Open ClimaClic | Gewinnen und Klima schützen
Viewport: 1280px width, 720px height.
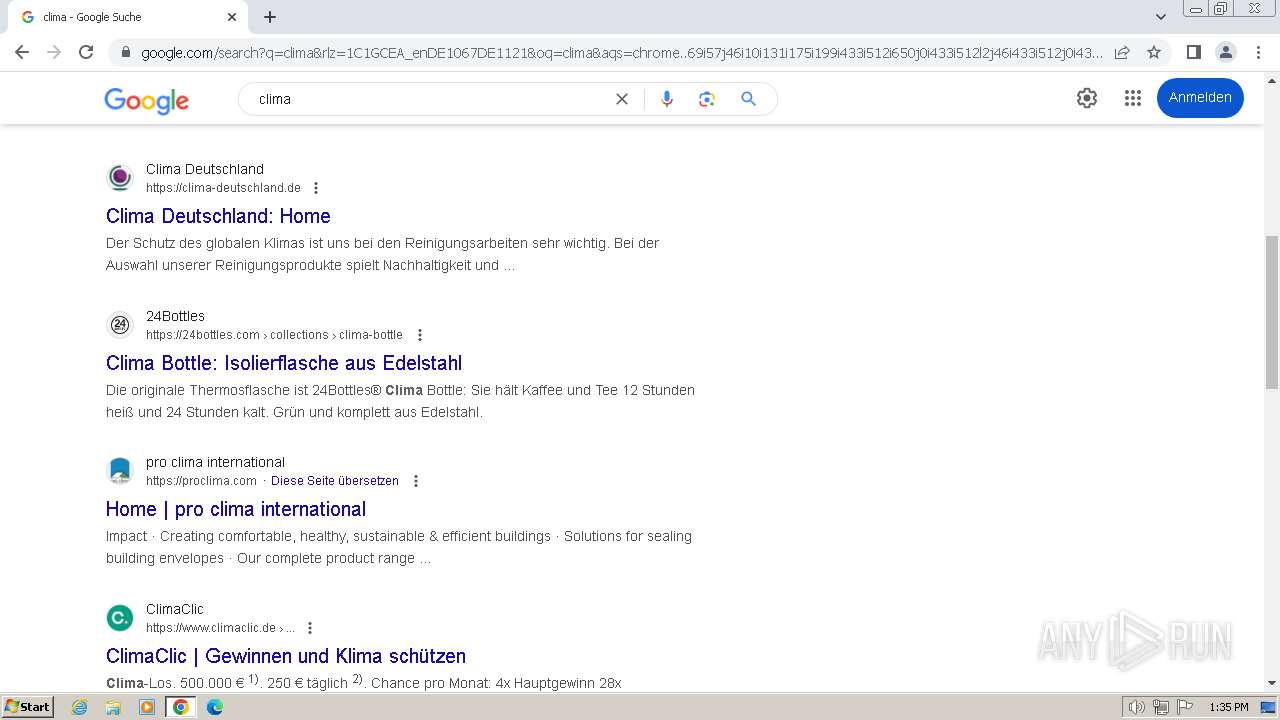(286, 656)
